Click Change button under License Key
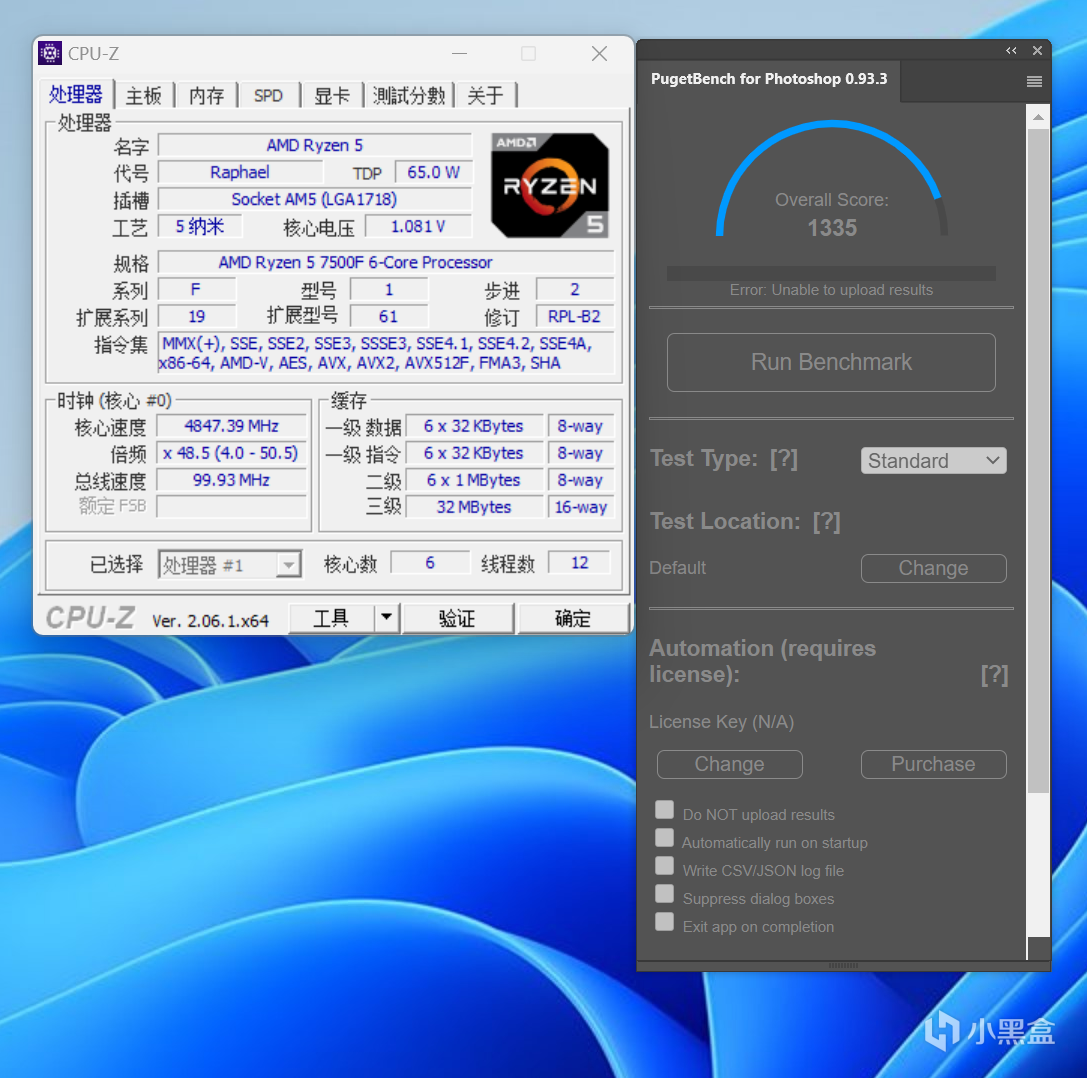Screen dimensions: 1087x1078 point(729,764)
